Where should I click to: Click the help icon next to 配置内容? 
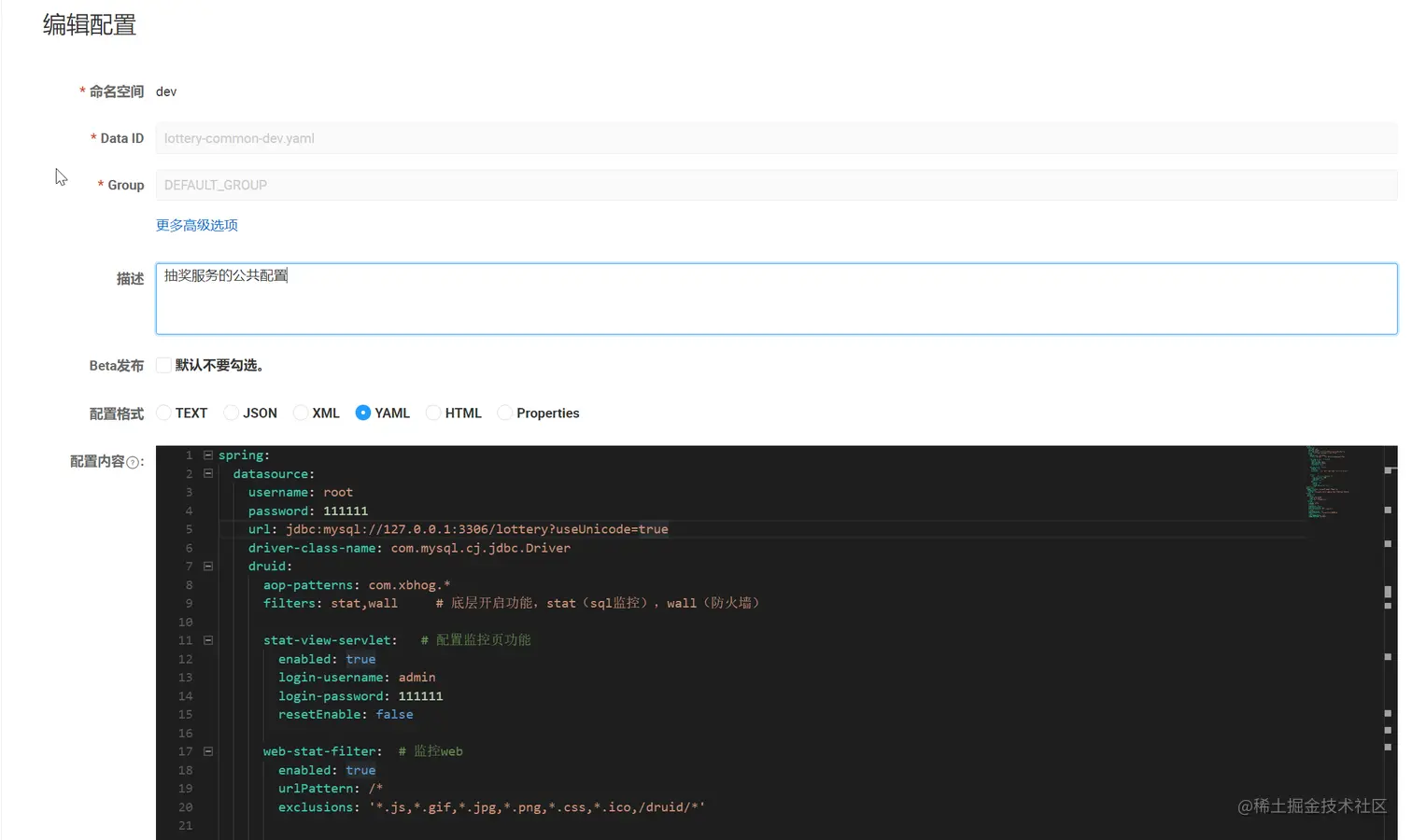[x=133, y=462]
